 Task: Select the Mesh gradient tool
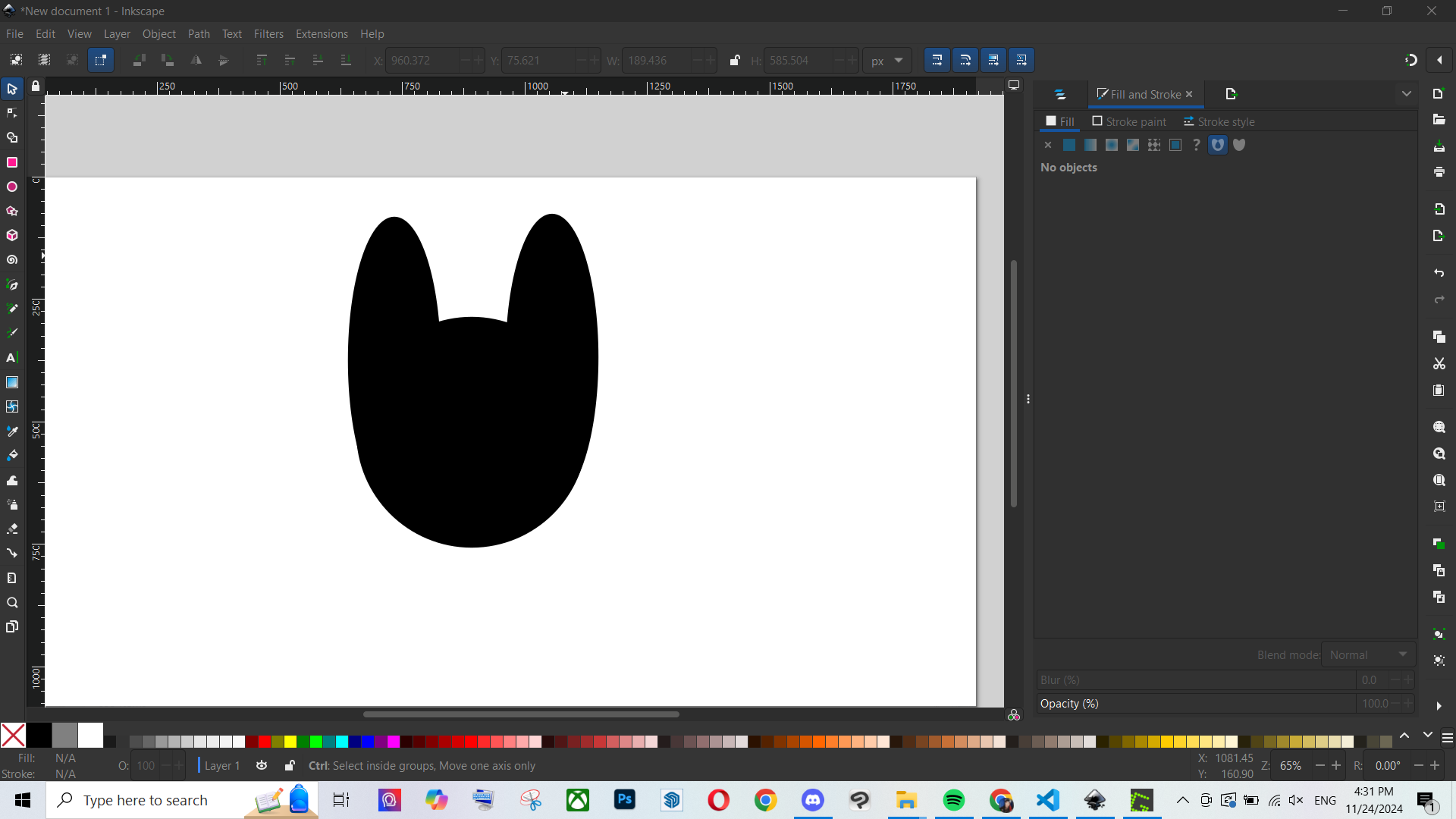12,406
